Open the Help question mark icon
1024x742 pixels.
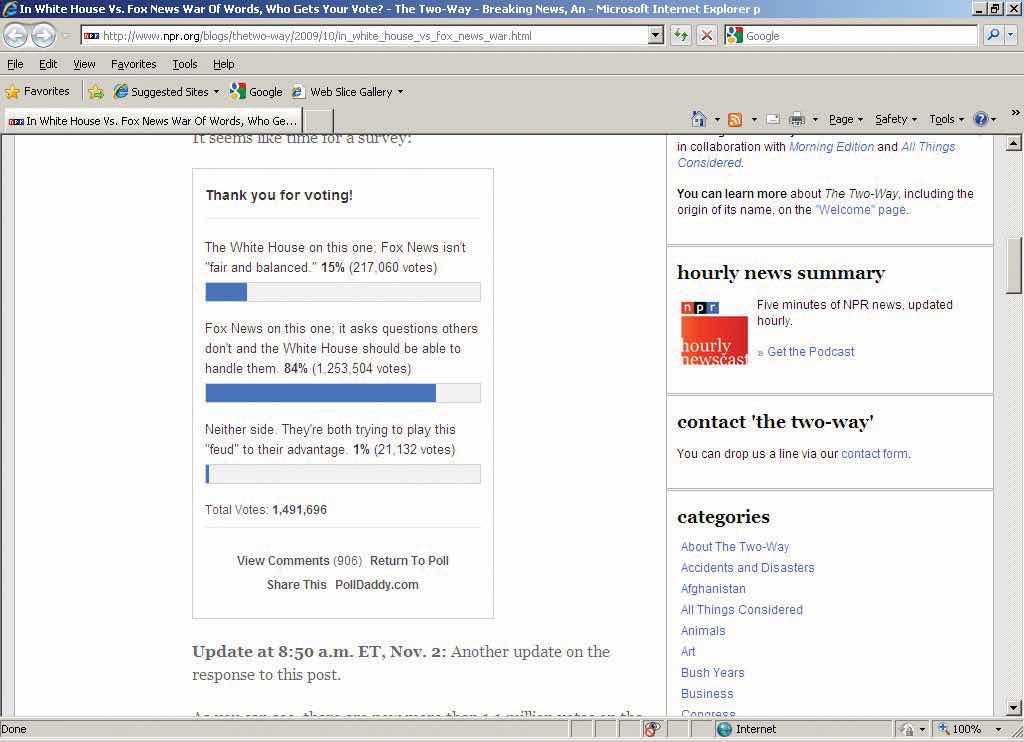point(980,119)
